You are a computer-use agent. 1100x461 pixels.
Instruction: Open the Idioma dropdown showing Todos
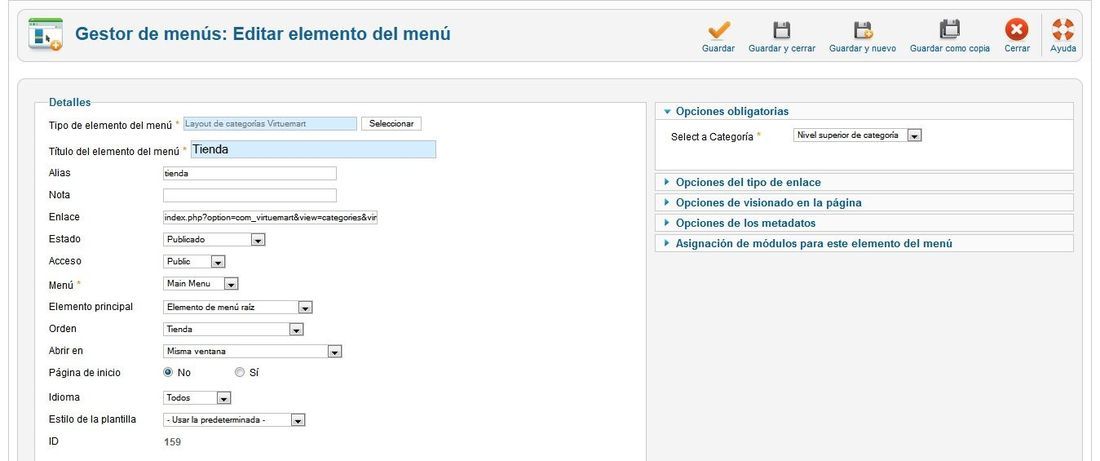coord(196,398)
